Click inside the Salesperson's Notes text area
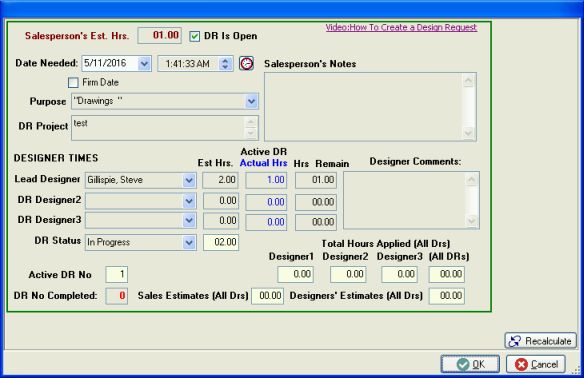Image resolution: width=584 pixels, height=378 pixels. coord(370,107)
